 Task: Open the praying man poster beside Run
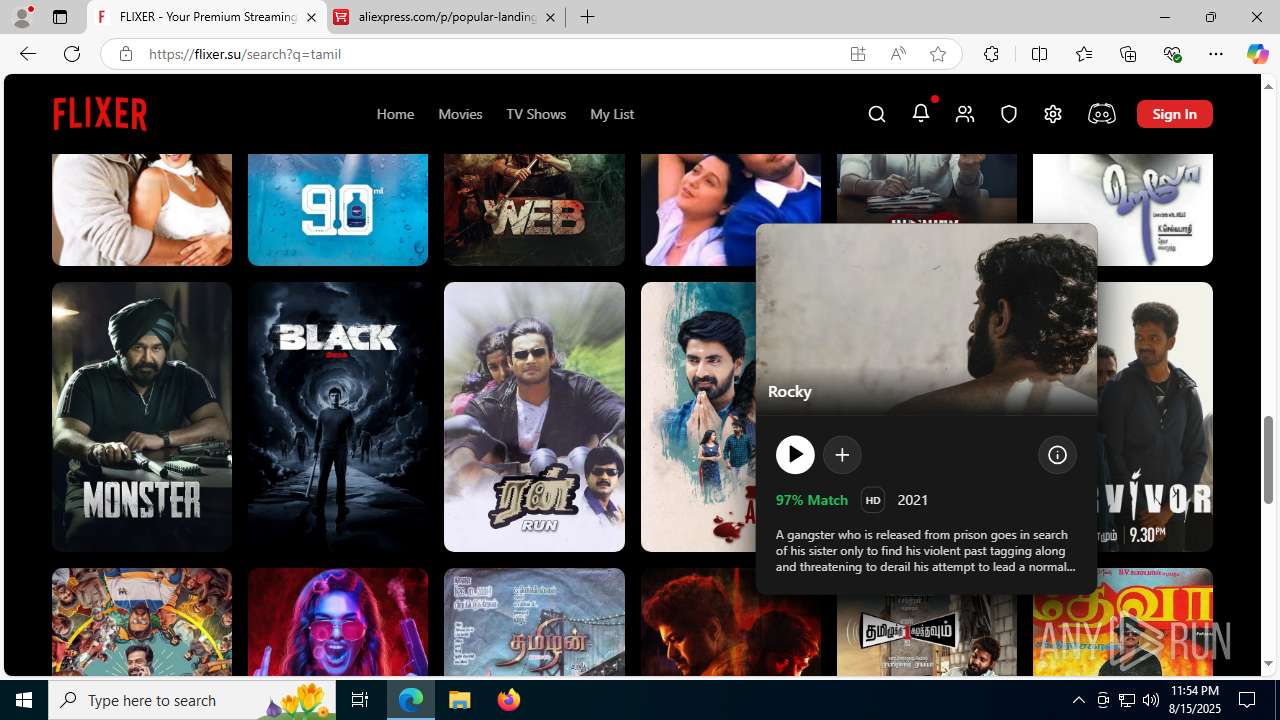[x=698, y=417]
